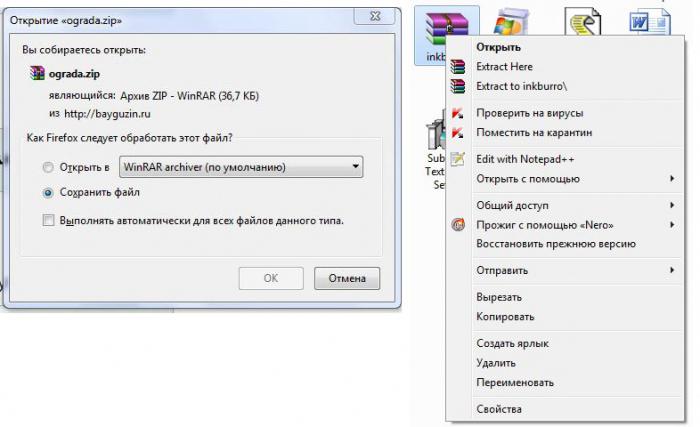The height and width of the screenshot is (427, 700).
Task: Click the Kaspersky icon beside Поместить на карантин
Action: click(458, 133)
